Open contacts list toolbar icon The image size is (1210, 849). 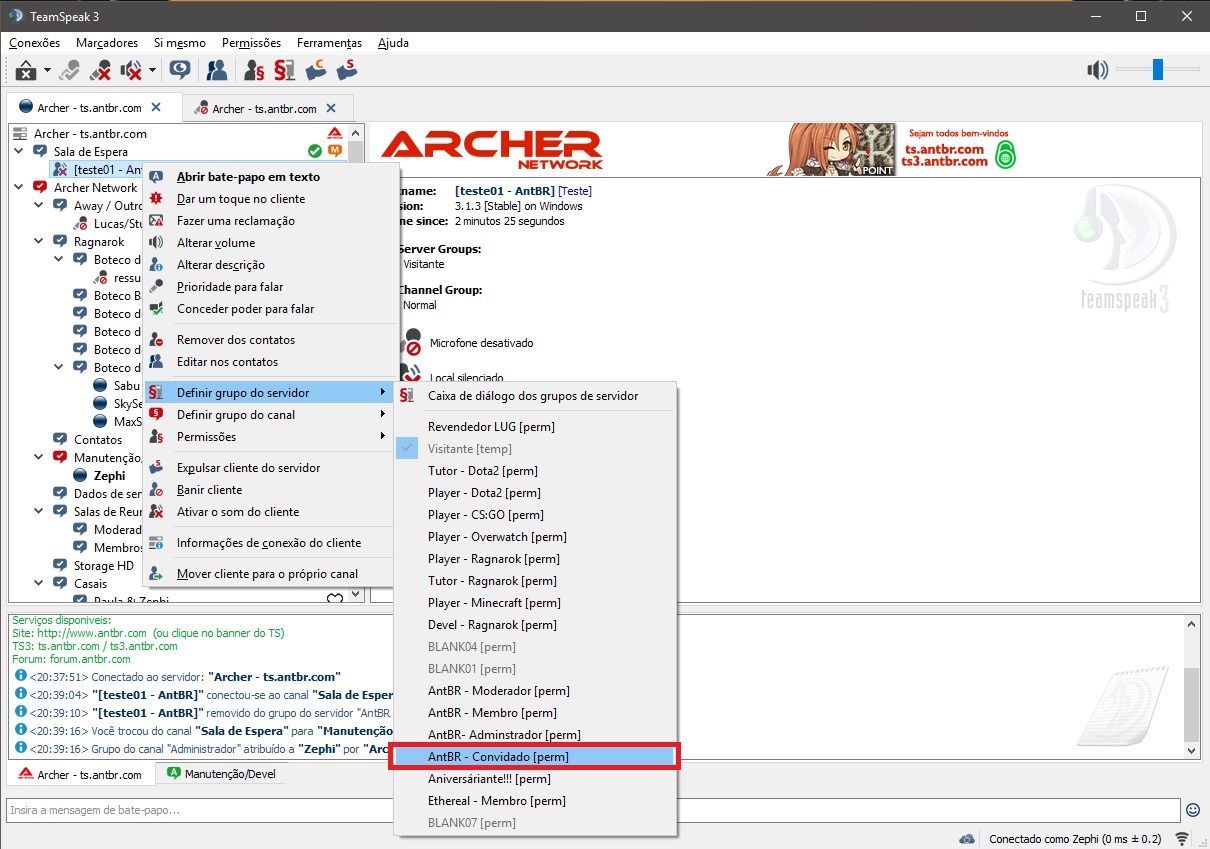point(216,70)
